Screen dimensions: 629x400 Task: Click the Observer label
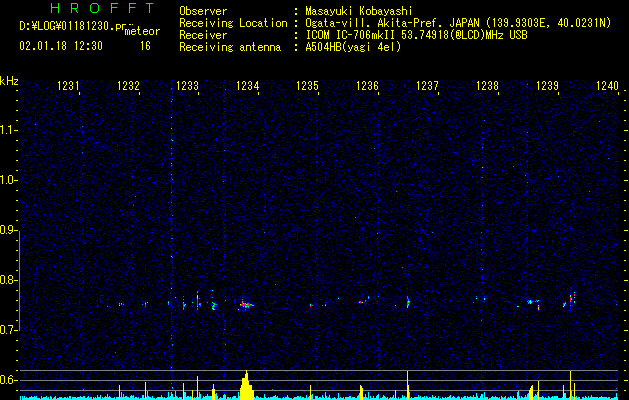[x=203, y=11]
